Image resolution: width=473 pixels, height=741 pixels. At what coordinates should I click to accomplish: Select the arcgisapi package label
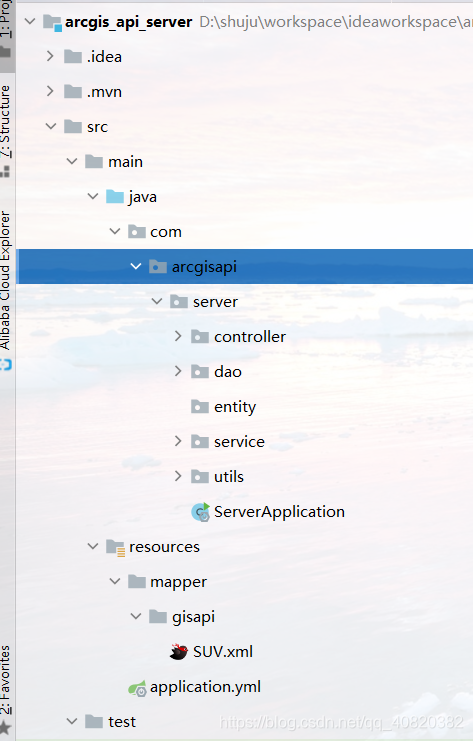(x=204, y=267)
